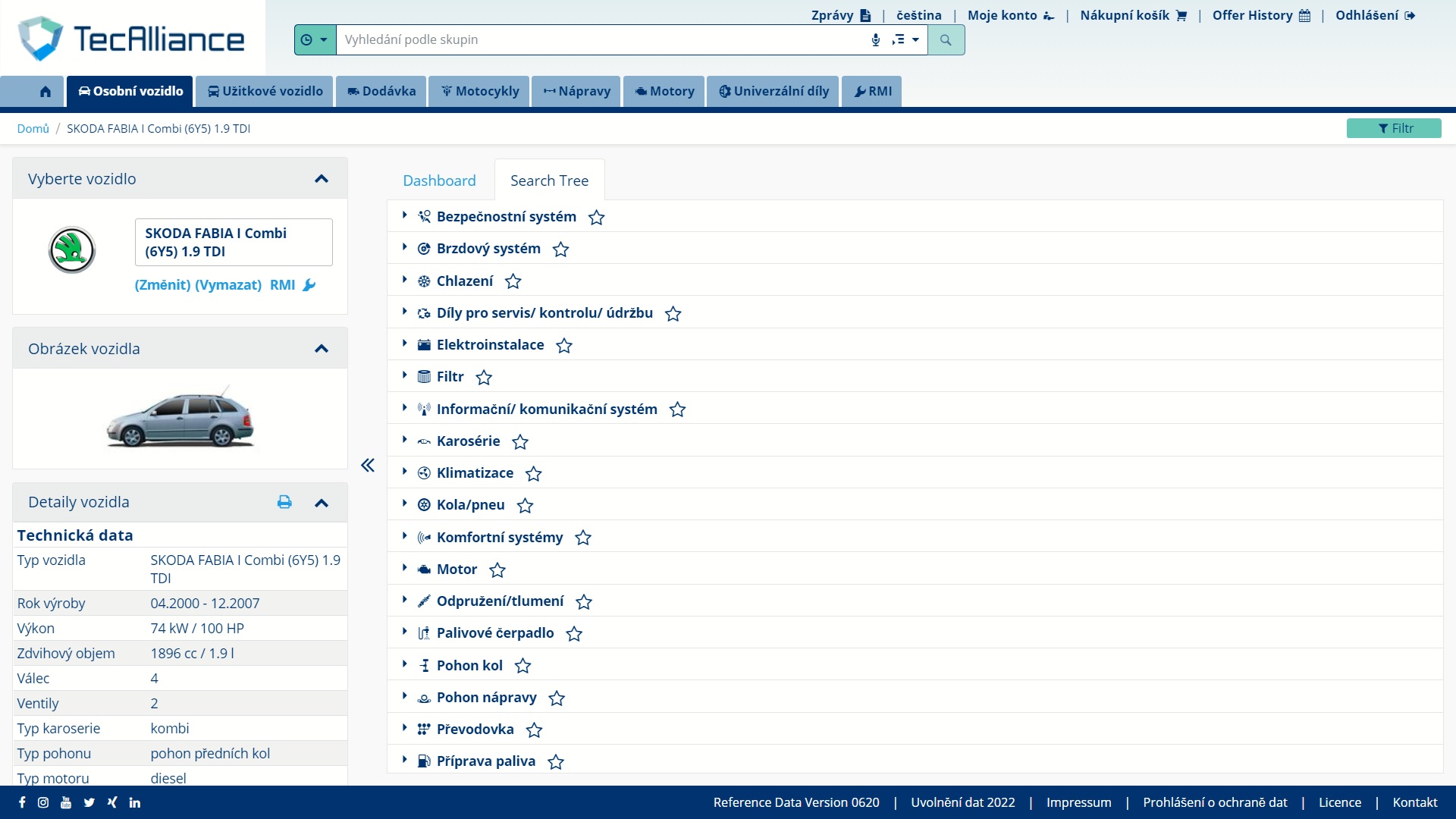Expand Díly pro servis tree node arrow

coord(405,312)
